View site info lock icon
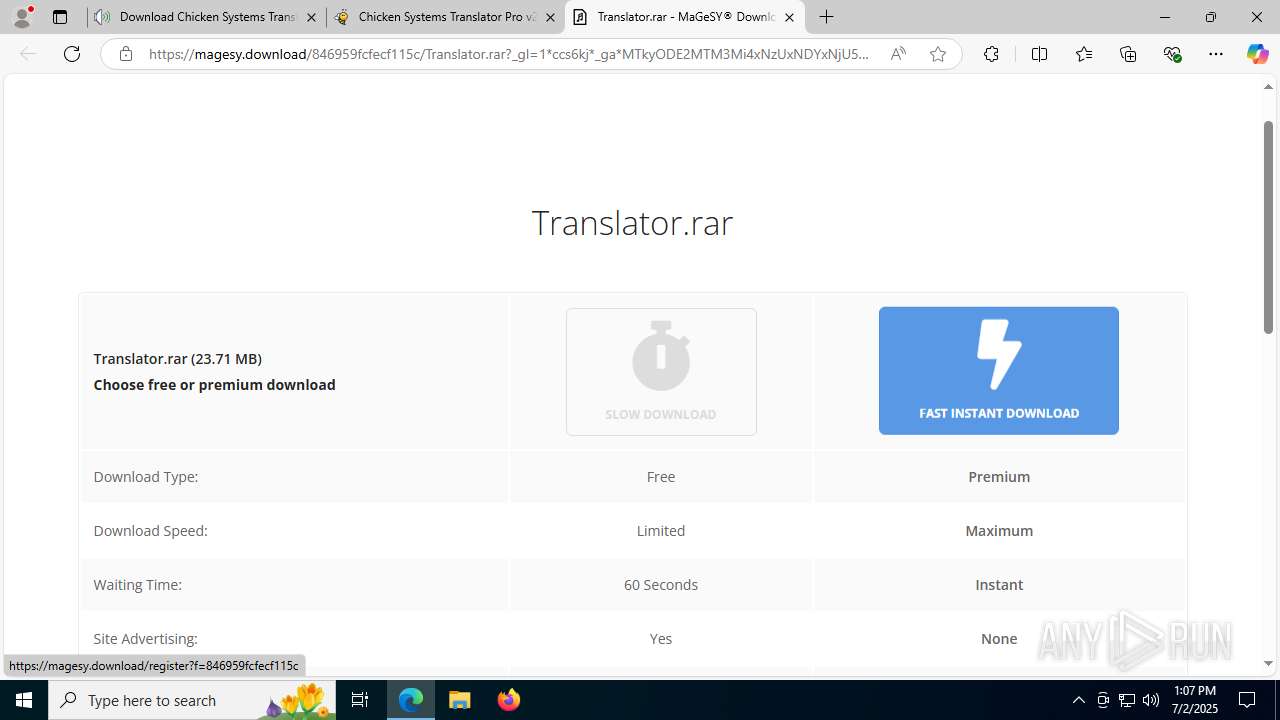The width and height of the screenshot is (1280, 720). (126, 54)
